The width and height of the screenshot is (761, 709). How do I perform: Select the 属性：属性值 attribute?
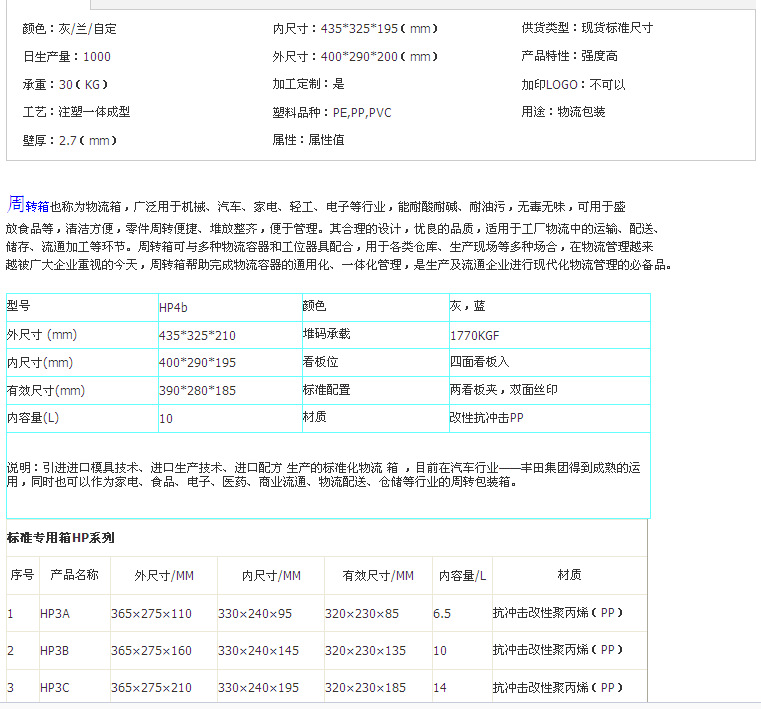309,140
